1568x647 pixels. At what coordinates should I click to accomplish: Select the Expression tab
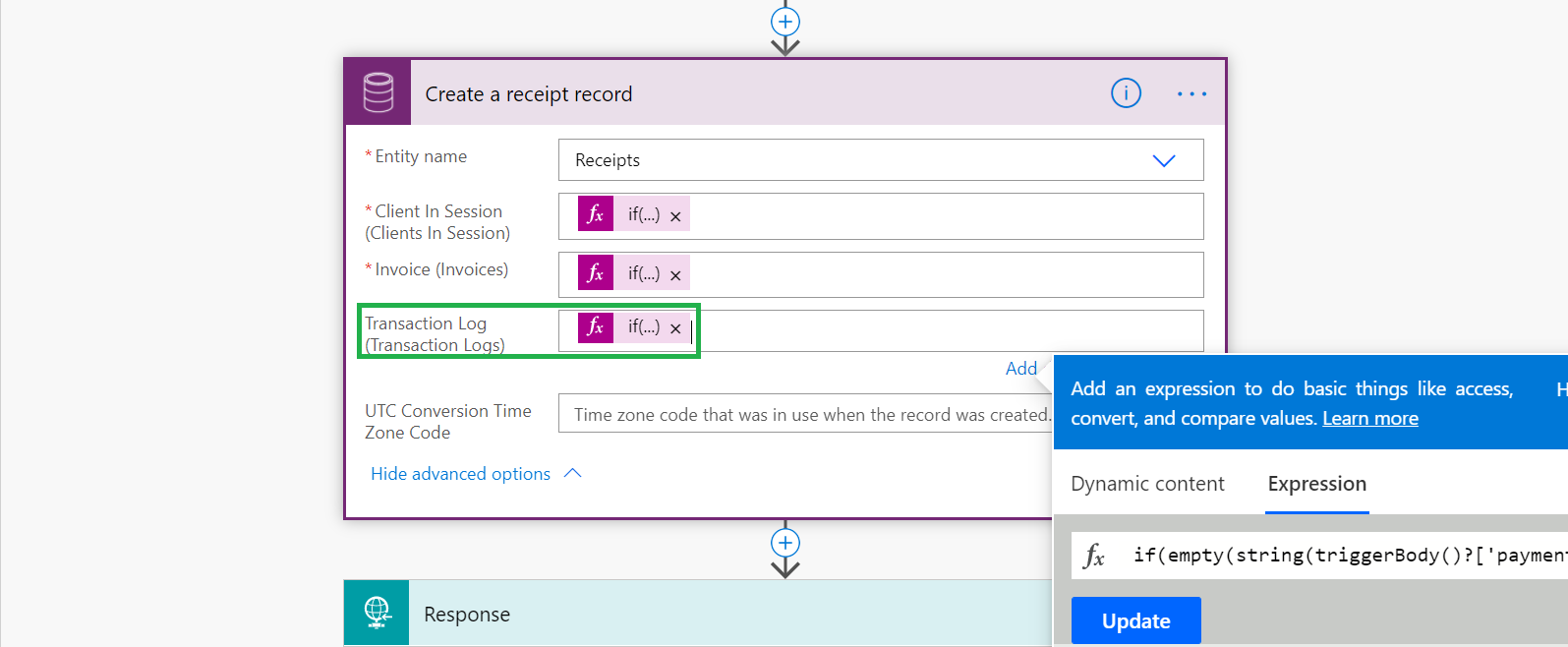click(1316, 484)
